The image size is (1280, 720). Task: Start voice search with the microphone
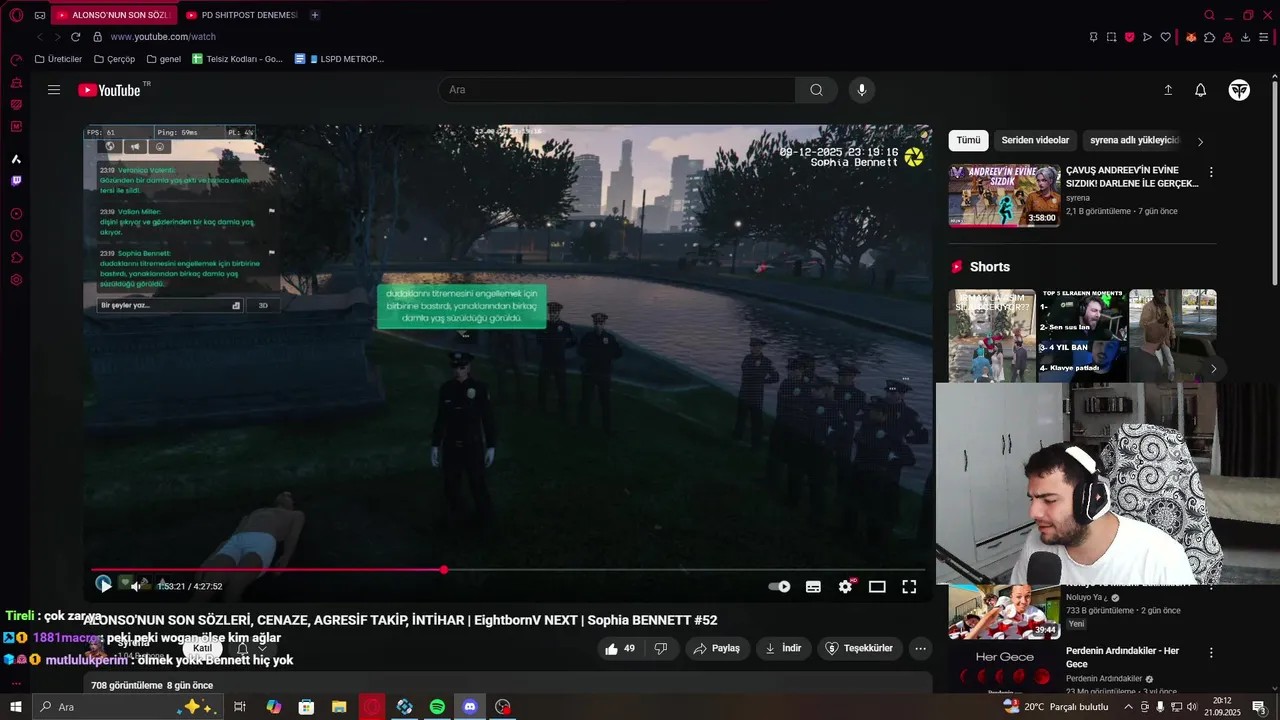(x=862, y=90)
